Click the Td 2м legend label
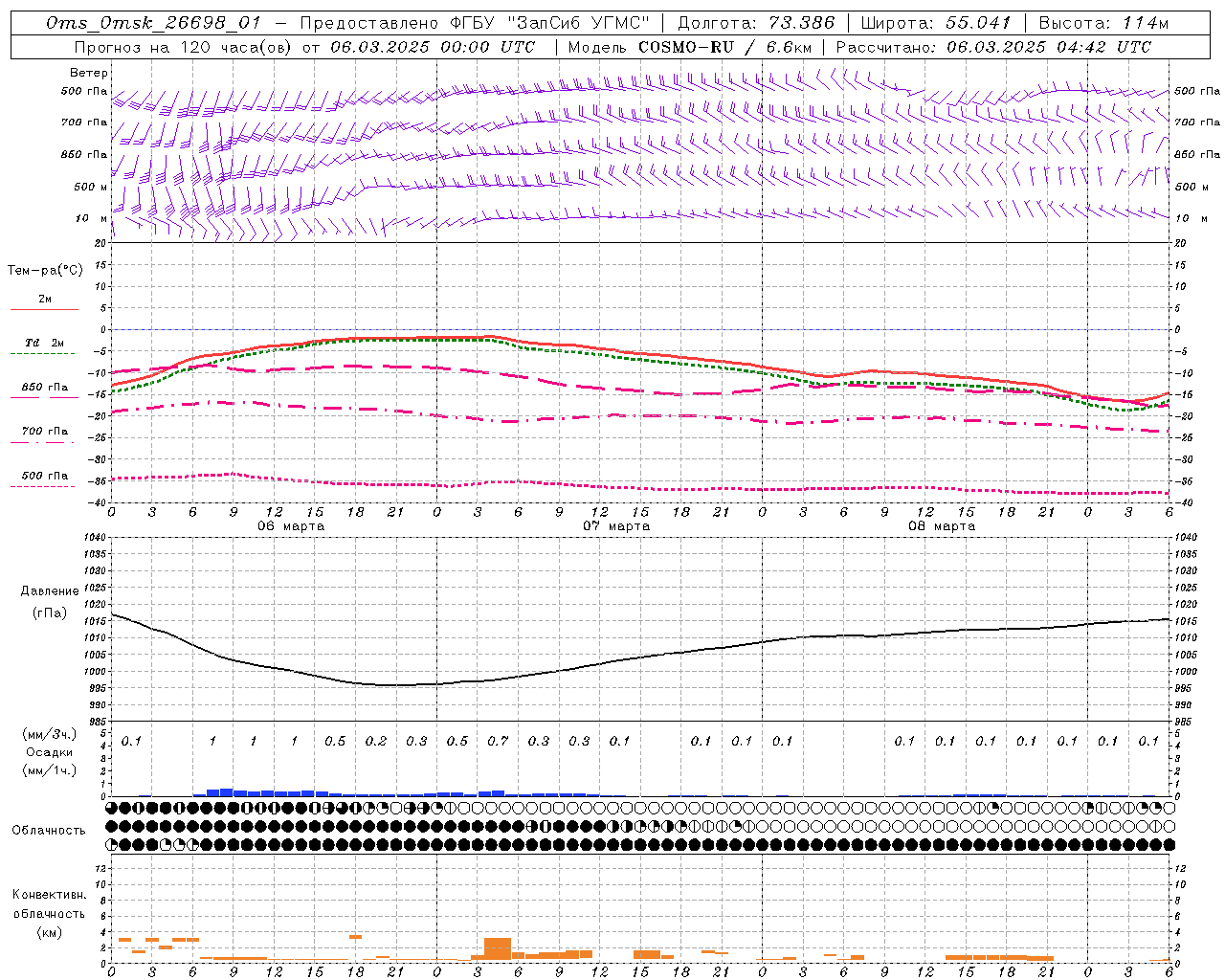The width and height of the screenshot is (1225, 980). point(44,343)
